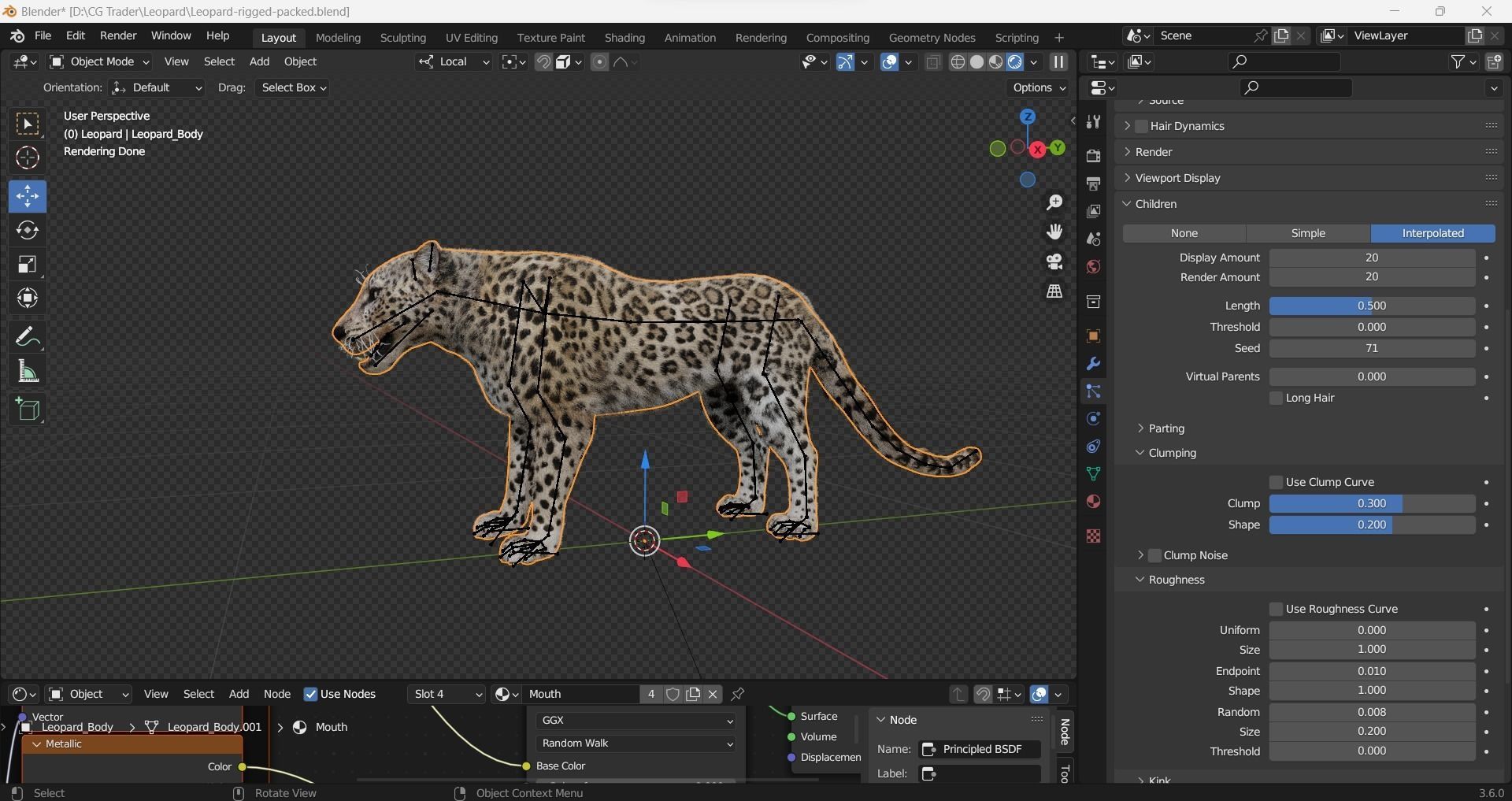Open the Tool properties tab
The height and width of the screenshot is (801, 1512).
pyautogui.click(x=1093, y=121)
